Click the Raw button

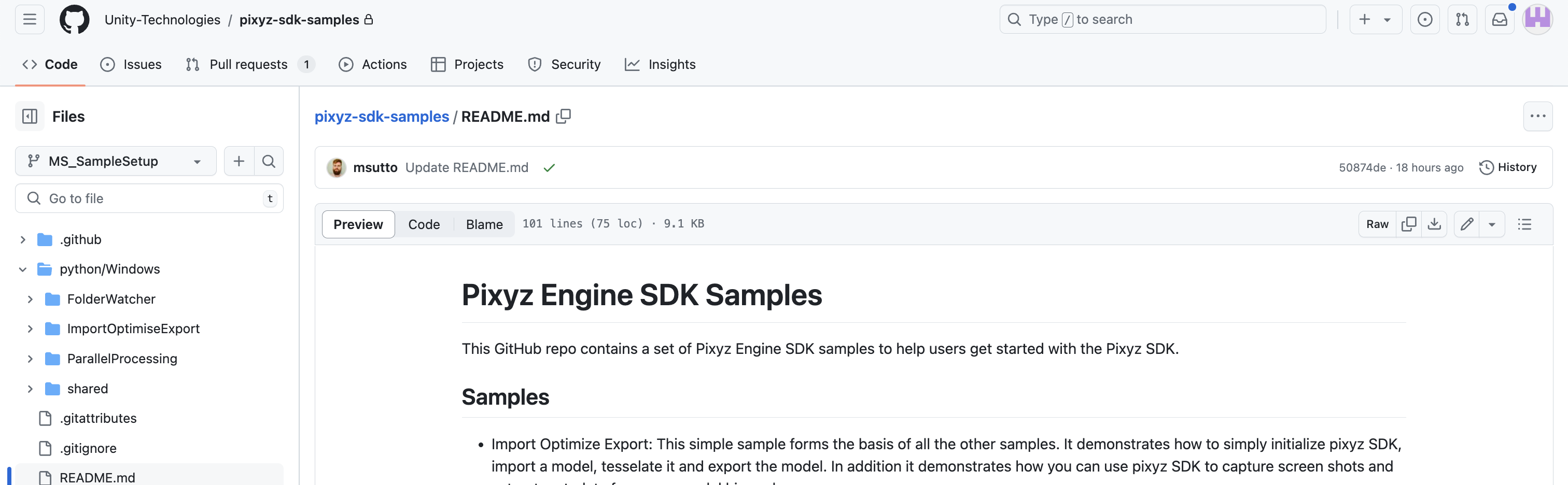point(1377,224)
